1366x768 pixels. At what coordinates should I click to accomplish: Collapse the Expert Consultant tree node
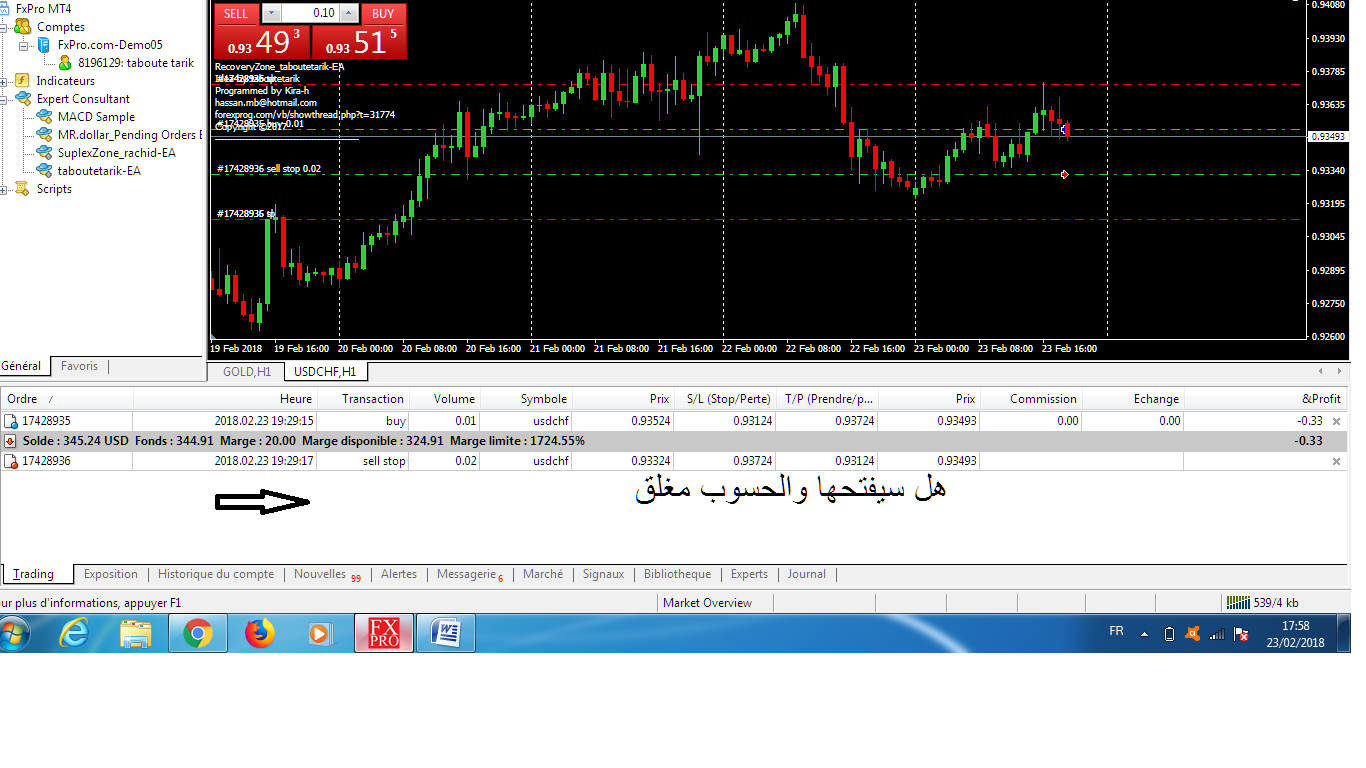(x=5, y=99)
